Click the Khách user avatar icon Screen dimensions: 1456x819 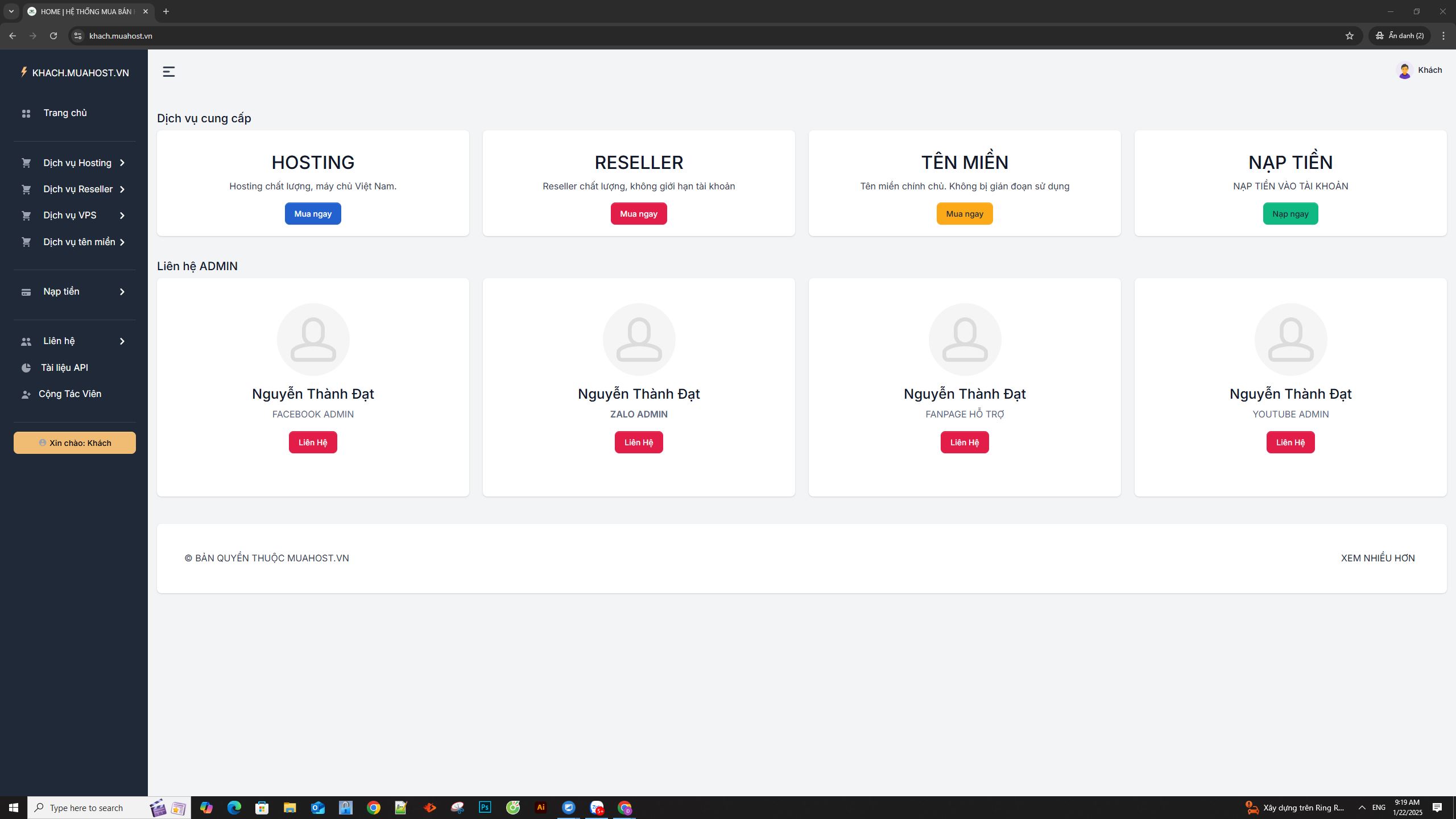pyautogui.click(x=1404, y=71)
